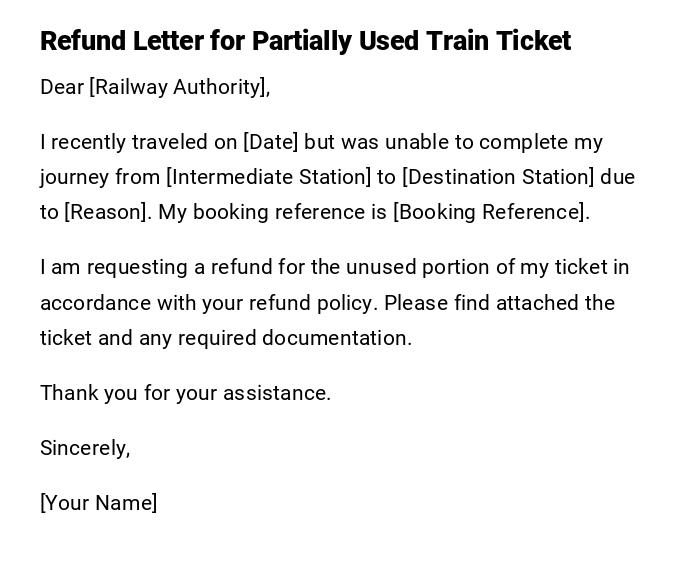The image size is (700, 566).
Task: Click the line "Thank you for your assistance."
Action: (x=185, y=393)
